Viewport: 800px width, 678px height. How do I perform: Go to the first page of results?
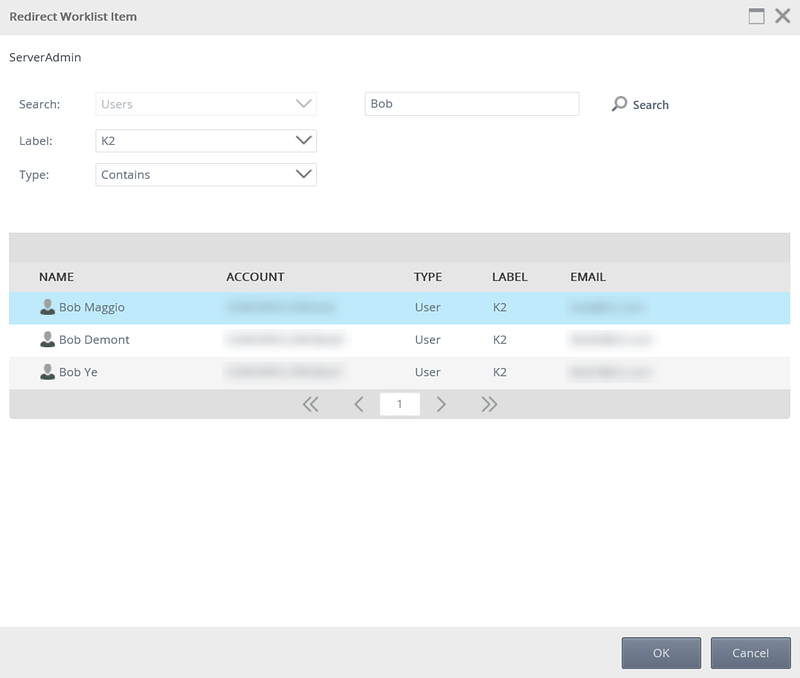pyautogui.click(x=310, y=404)
